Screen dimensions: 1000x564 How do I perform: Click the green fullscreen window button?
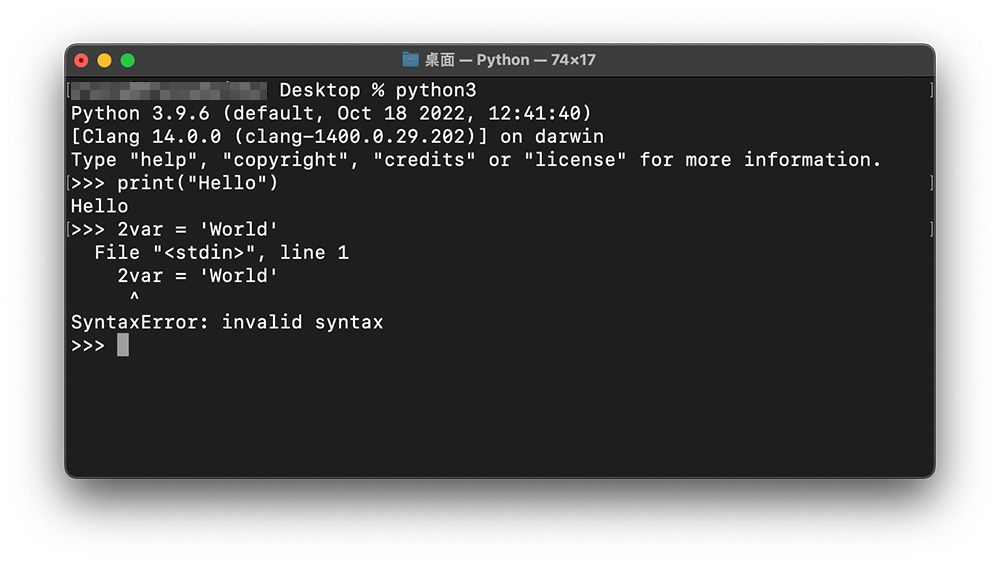pos(128,61)
